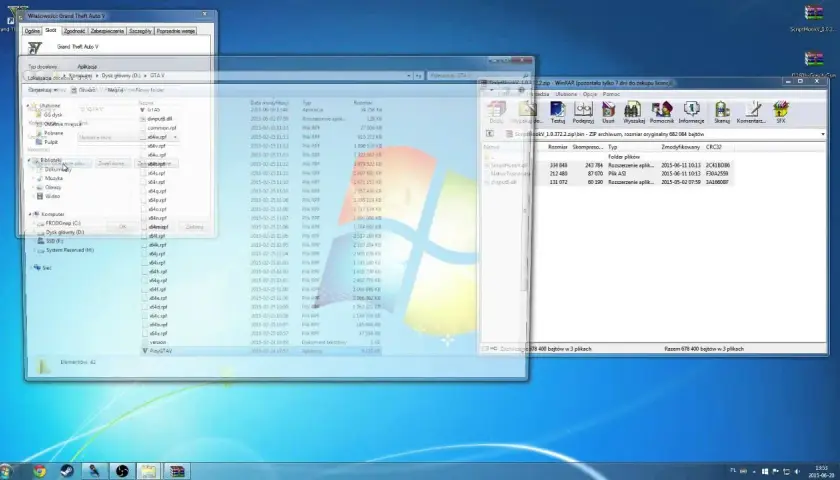
Task: Switch to Ogólne tab in properties dialog
Action: [32, 31]
